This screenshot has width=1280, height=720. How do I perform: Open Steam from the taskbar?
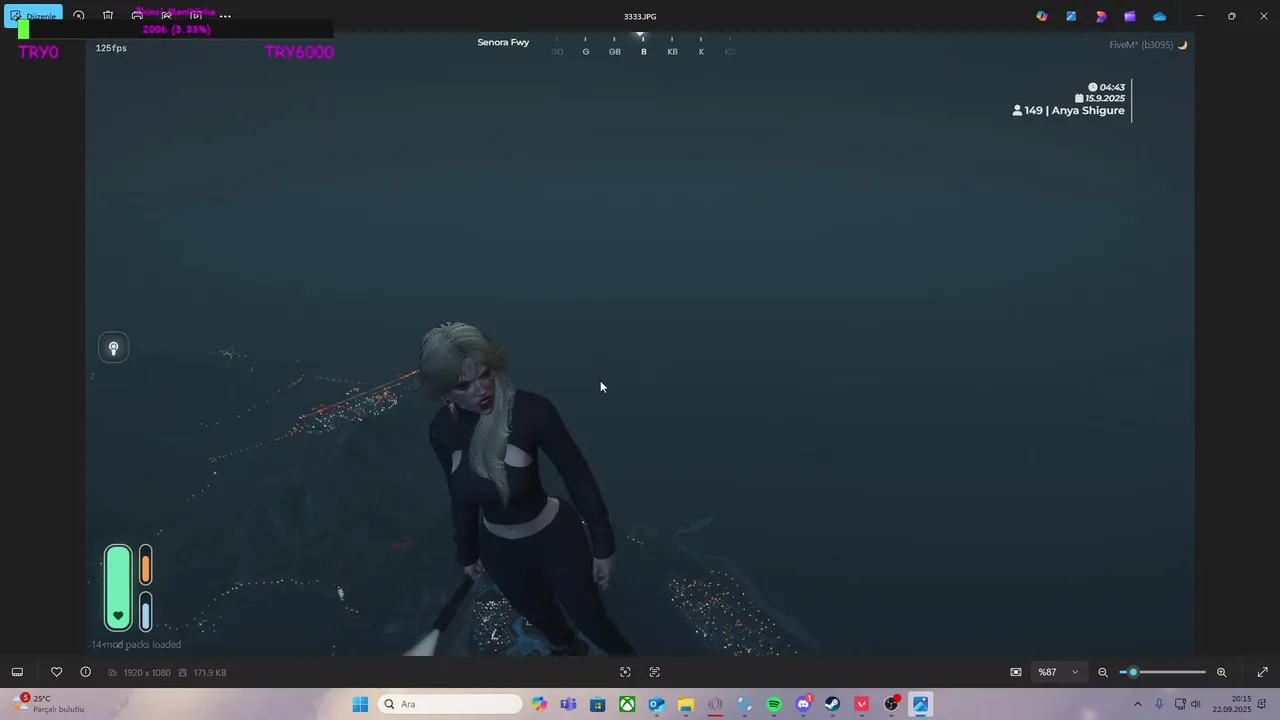pos(832,704)
